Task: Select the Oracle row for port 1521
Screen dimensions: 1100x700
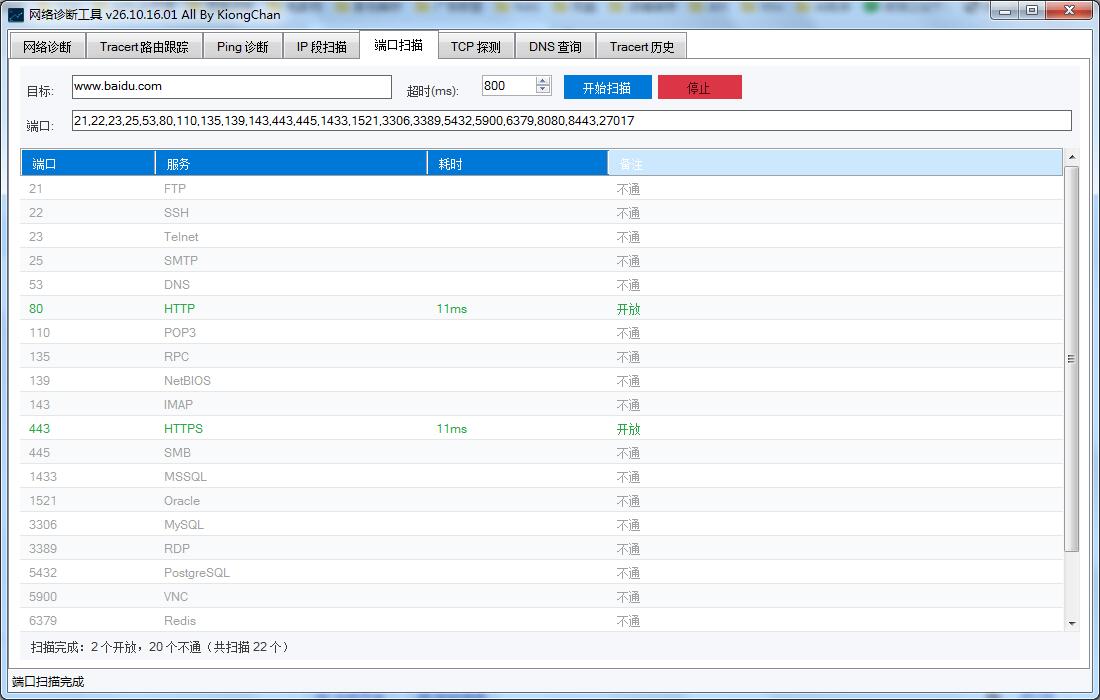Action: (x=542, y=501)
